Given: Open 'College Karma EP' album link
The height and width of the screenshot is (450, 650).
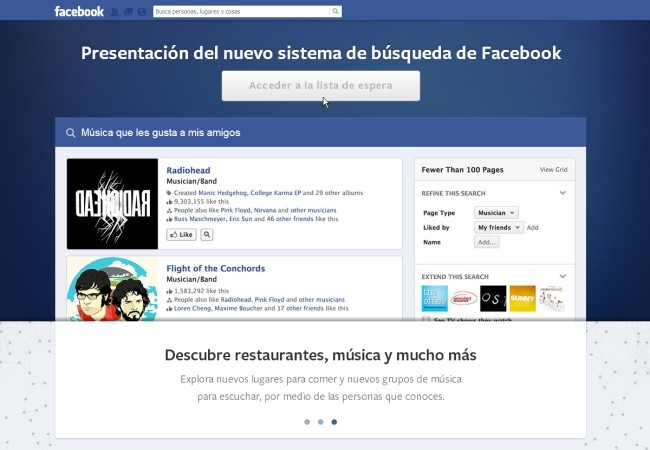Looking at the screenshot, I should click(276, 193).
